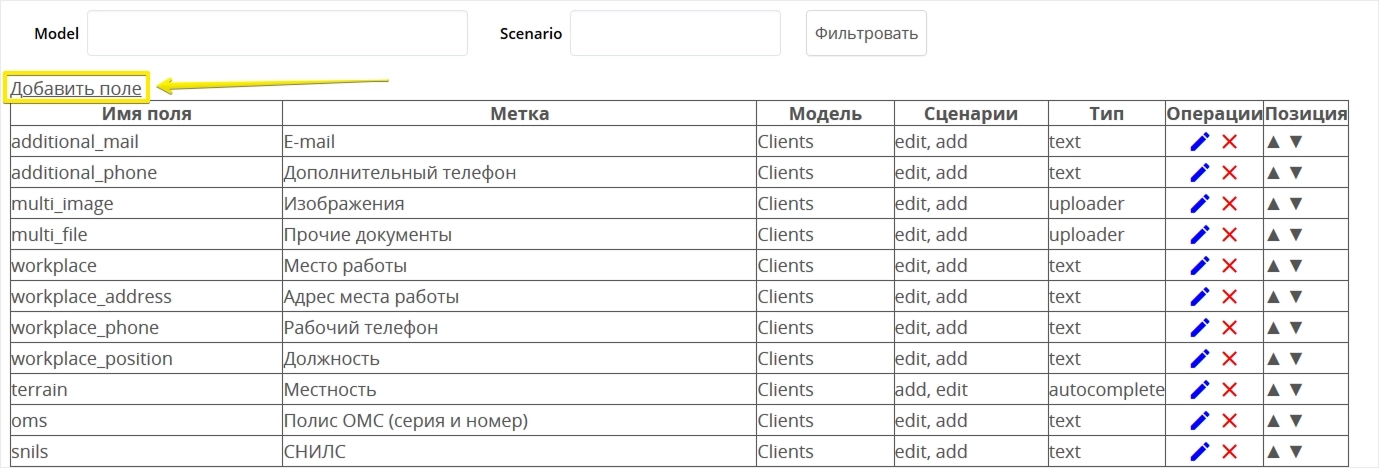Open the Добавить поле link

76,88
